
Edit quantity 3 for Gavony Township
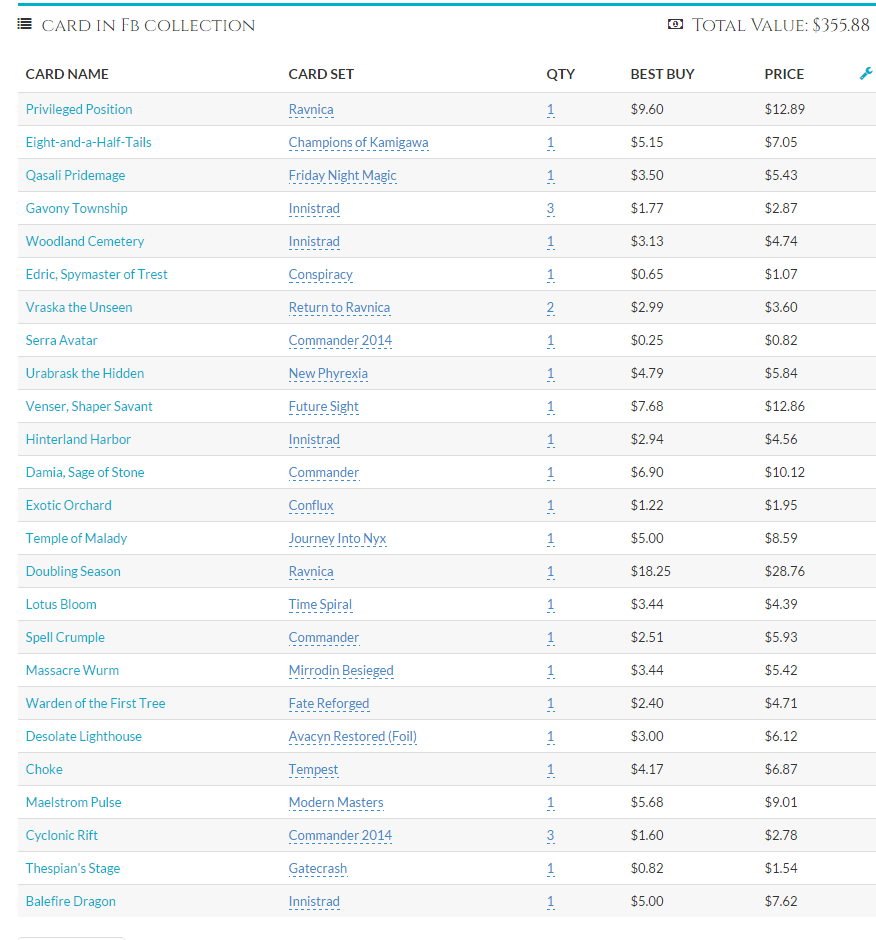(x=550, y=209)
